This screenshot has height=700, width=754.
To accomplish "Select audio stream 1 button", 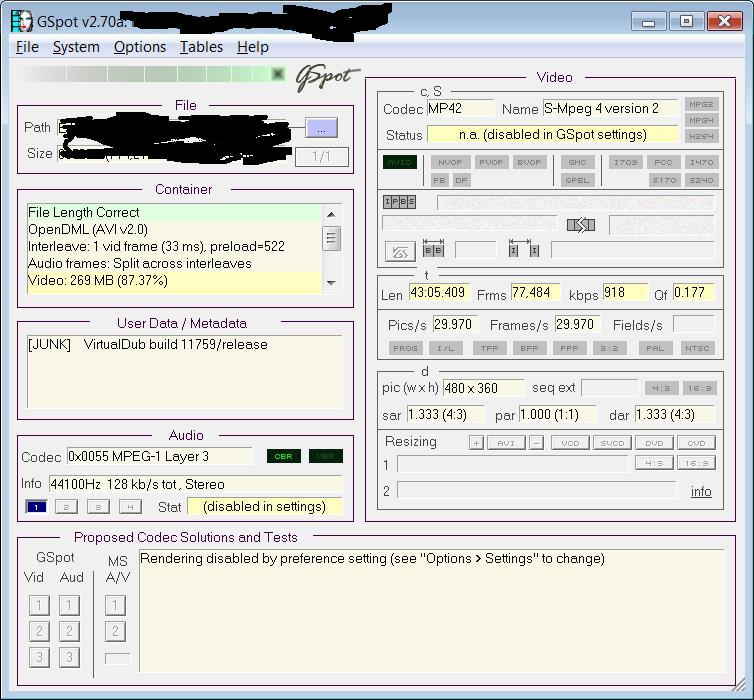I will pos(36,507).
